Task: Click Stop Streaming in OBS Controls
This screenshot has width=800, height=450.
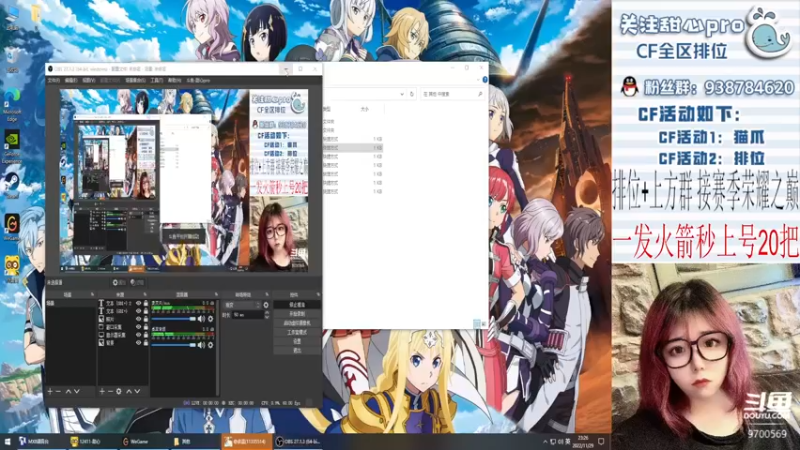Action: pyautogui.click(x=297, y=305)
